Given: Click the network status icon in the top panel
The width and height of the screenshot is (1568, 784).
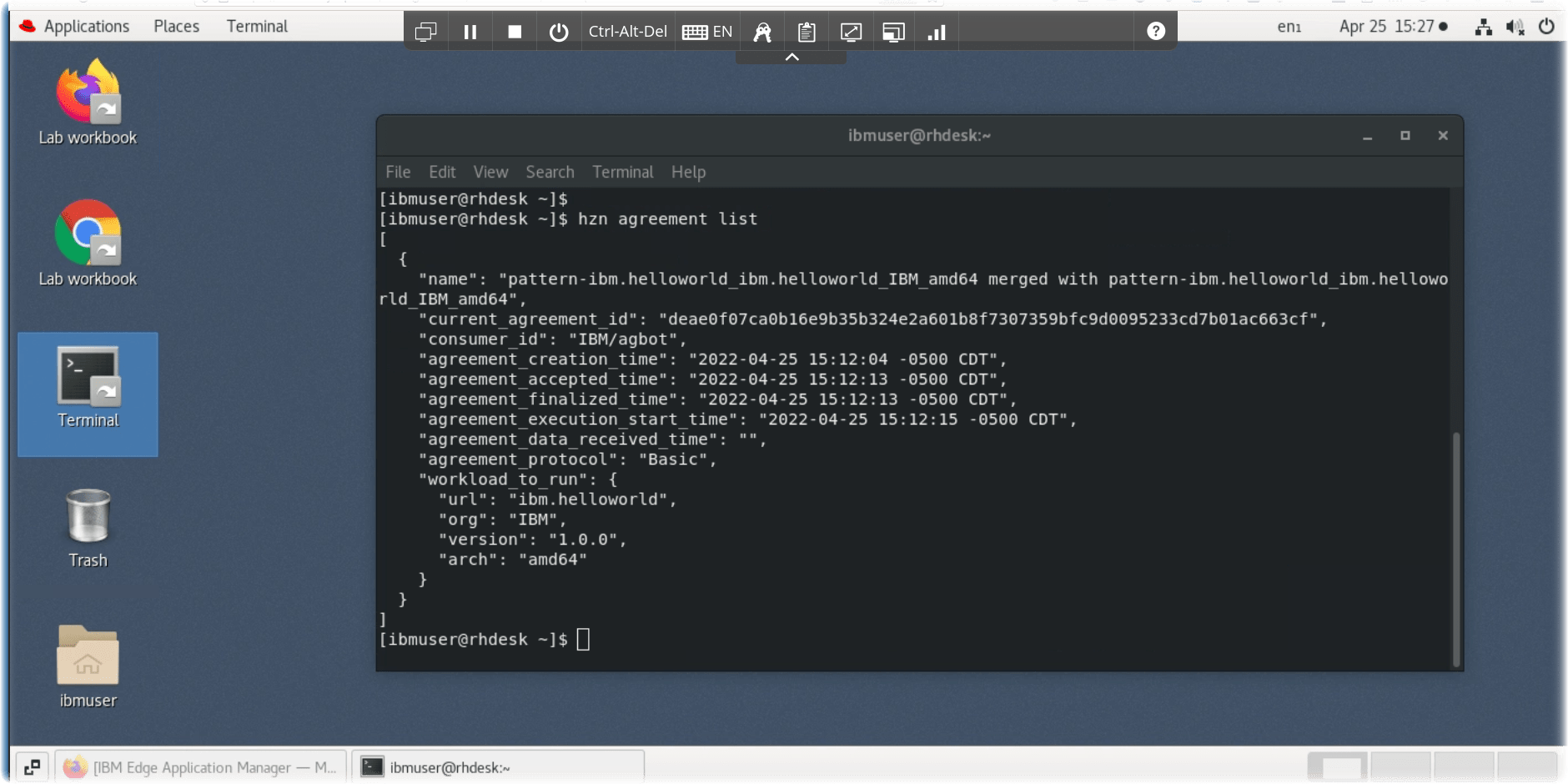Looking at the screenshot, I should [1484, 27].
